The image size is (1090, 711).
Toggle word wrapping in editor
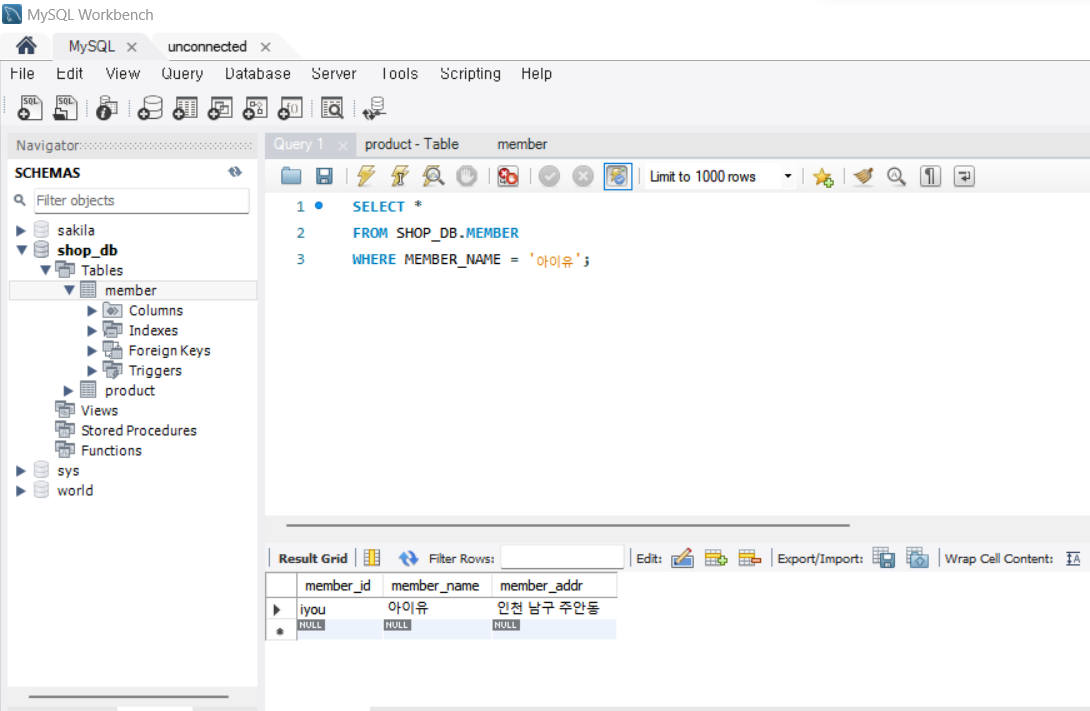coord(964,177)
